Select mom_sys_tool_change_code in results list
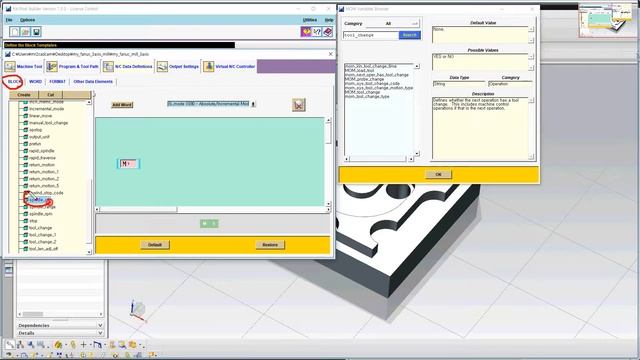The image size is (640, 360). pyautogui.click(x=372, y=83)
